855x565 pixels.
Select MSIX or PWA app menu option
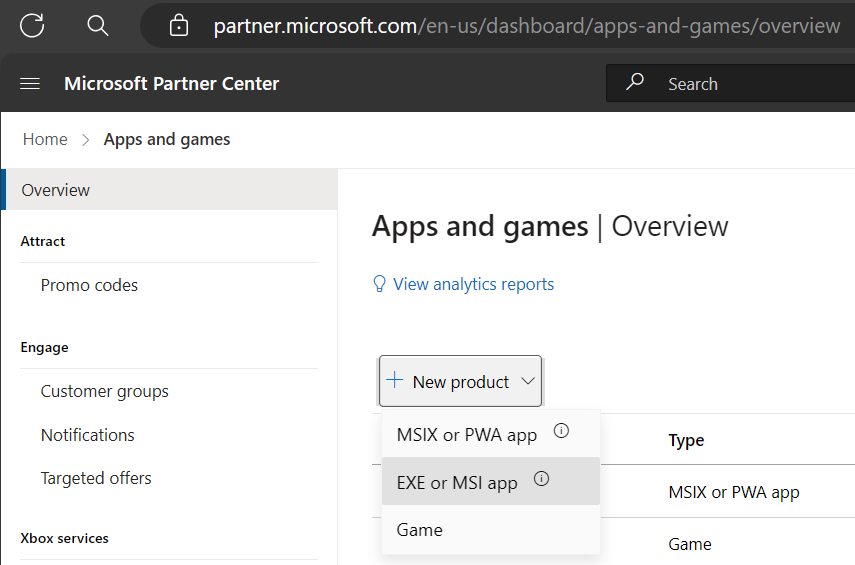pyautogui.click(x=491, y=434)
